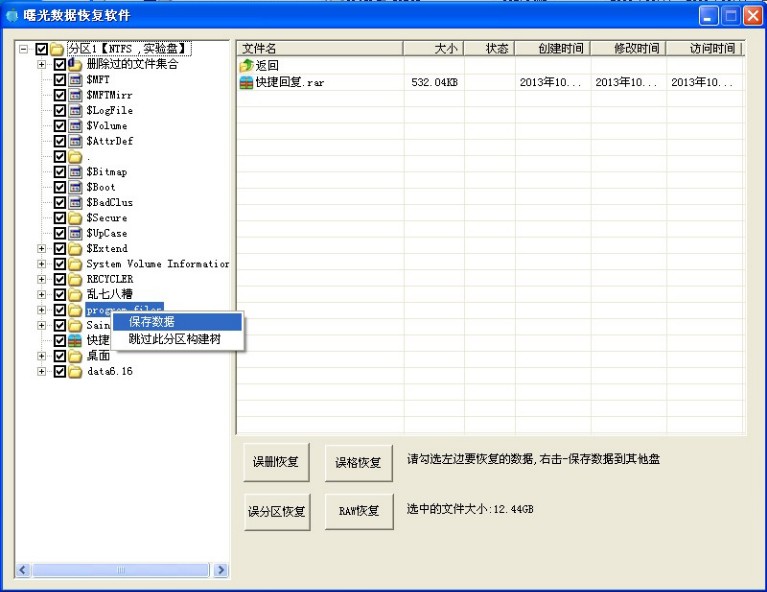767x592 pixels.
Task: Choose 保存数据 from the context menu
Action: tap(177, 322)
